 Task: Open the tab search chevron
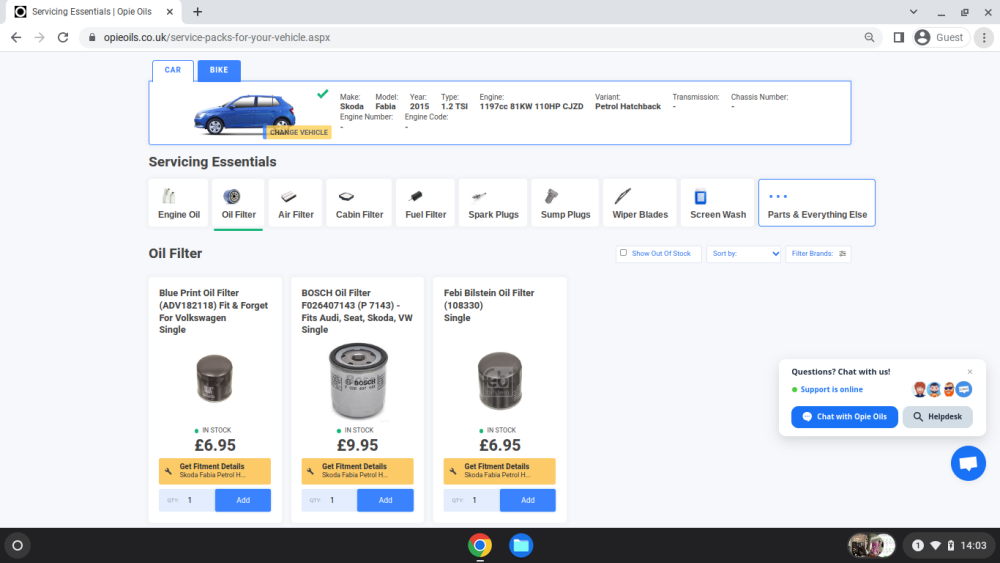[x=913, y=11]
